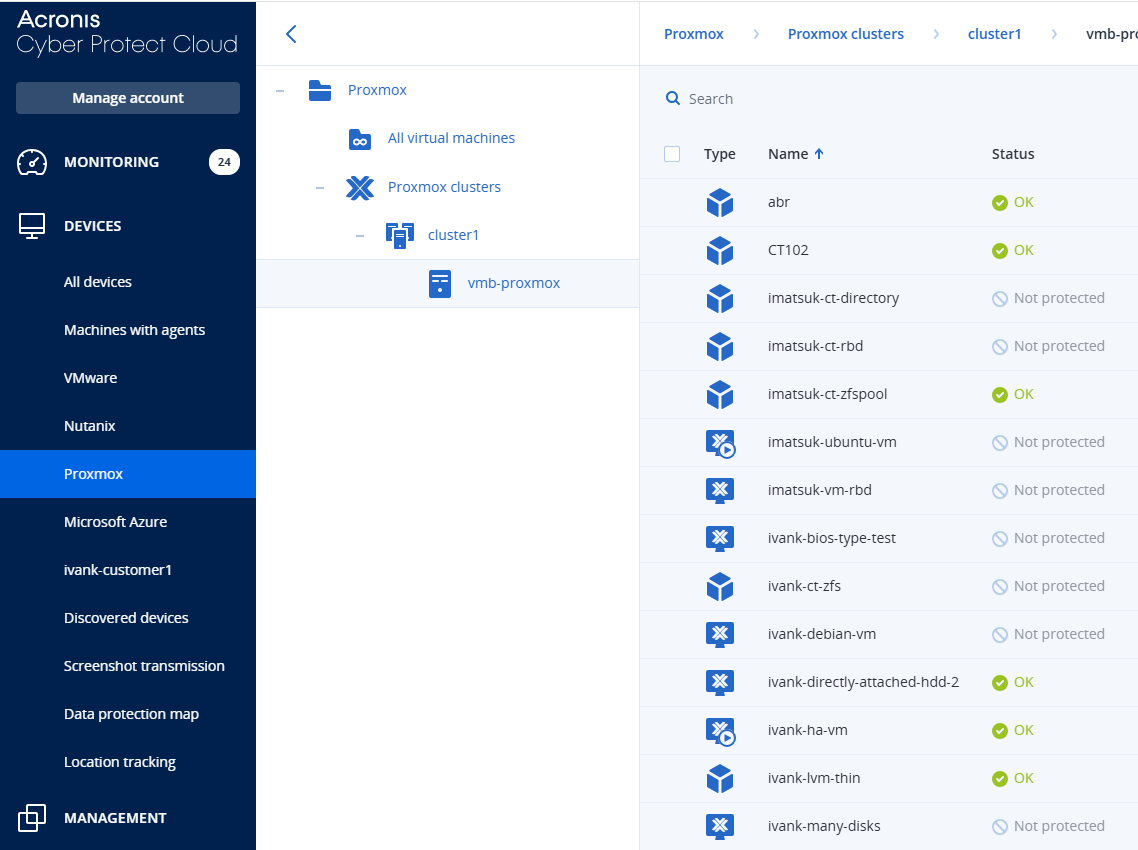
Task: Click Not protected status of ivank-debian-vm
Action: (1049, 634)
